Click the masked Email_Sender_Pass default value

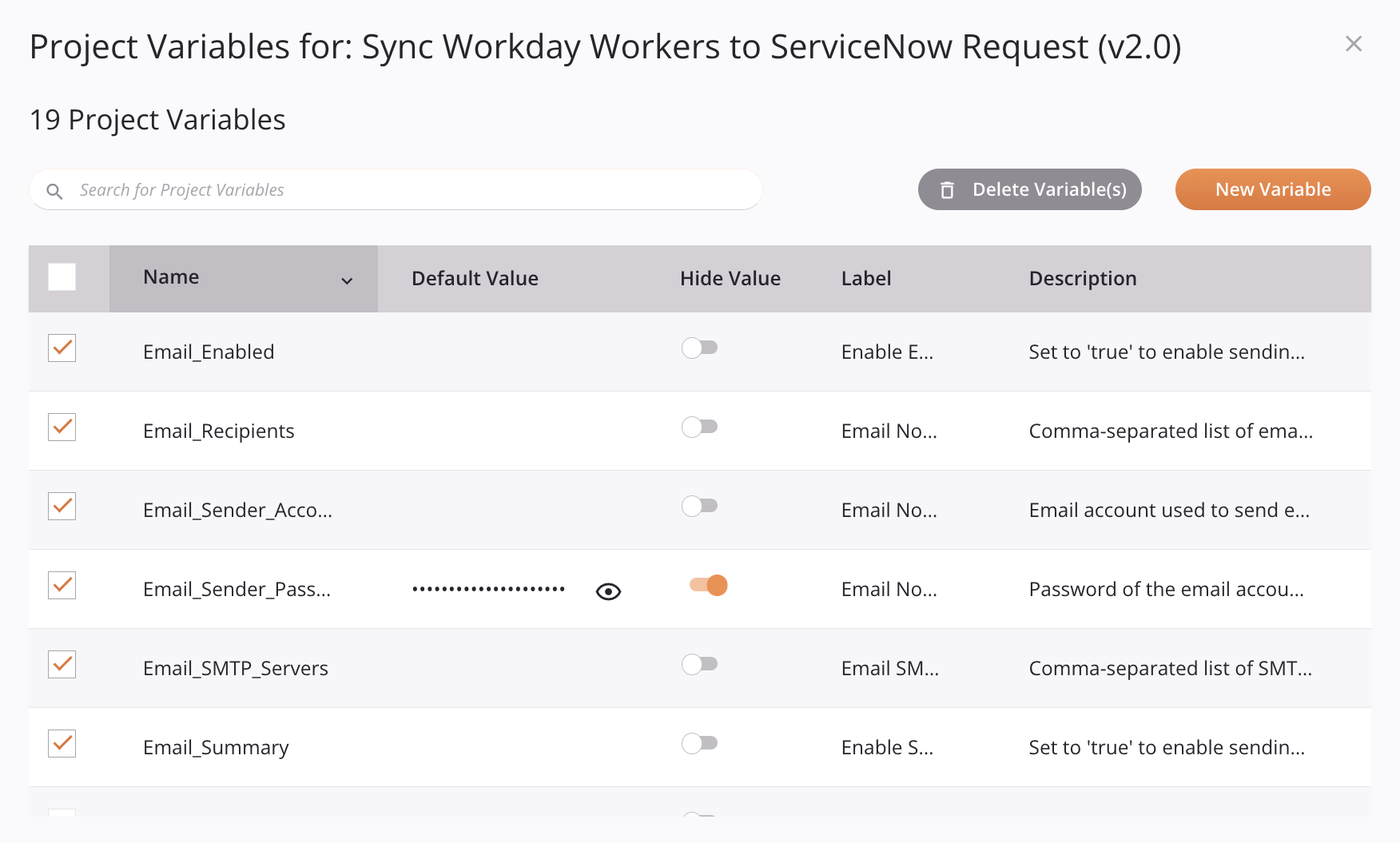pyautogui.click(x=488, y=589)
